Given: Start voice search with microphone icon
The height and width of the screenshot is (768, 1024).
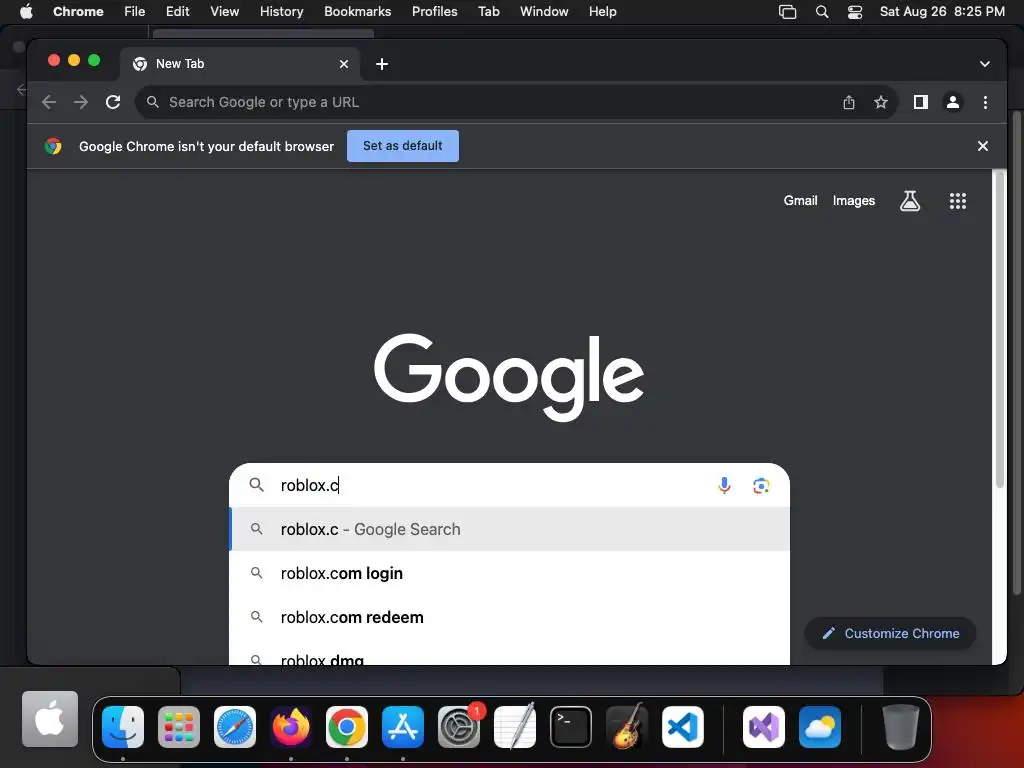Looking at the screenshot, I should coord(724,485).
